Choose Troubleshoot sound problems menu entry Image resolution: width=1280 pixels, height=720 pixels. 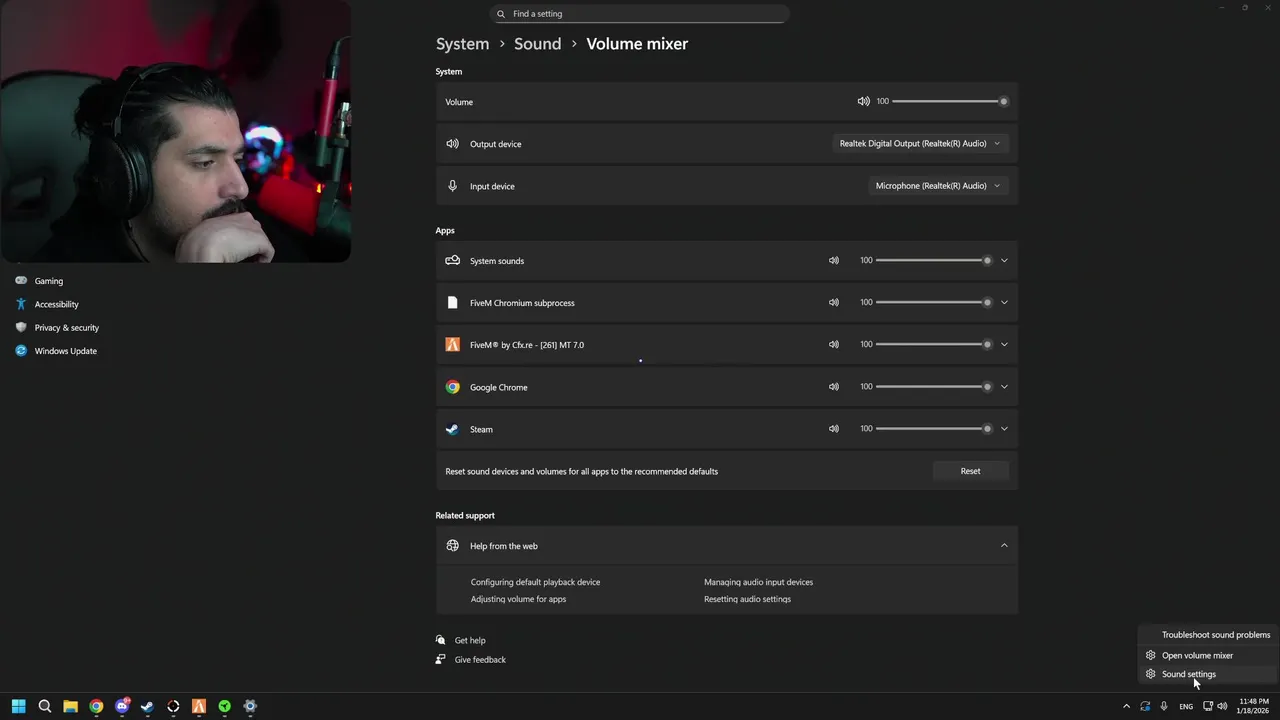tap(1215, 635)
